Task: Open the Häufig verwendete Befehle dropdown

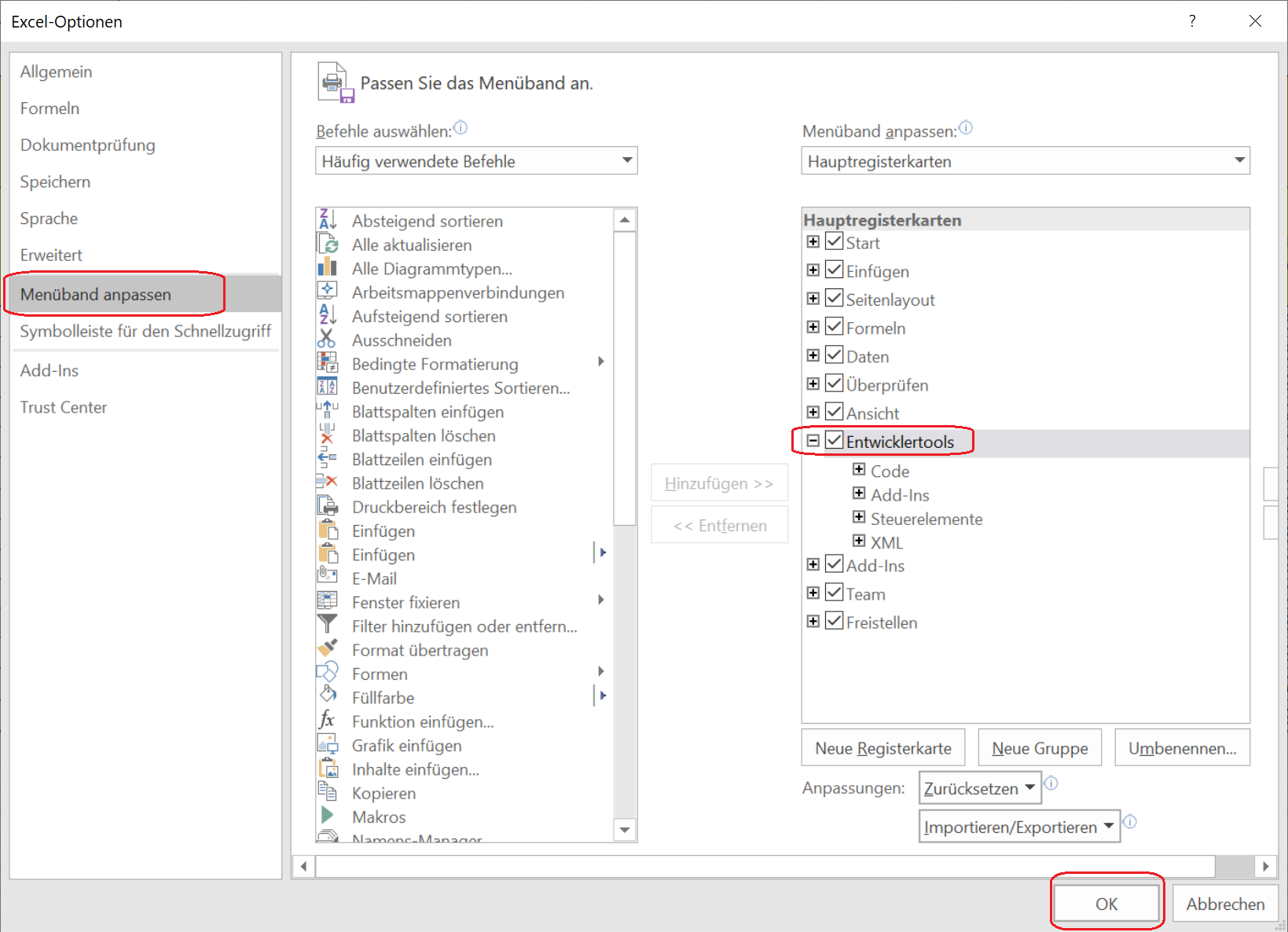Action: [627, 160]
